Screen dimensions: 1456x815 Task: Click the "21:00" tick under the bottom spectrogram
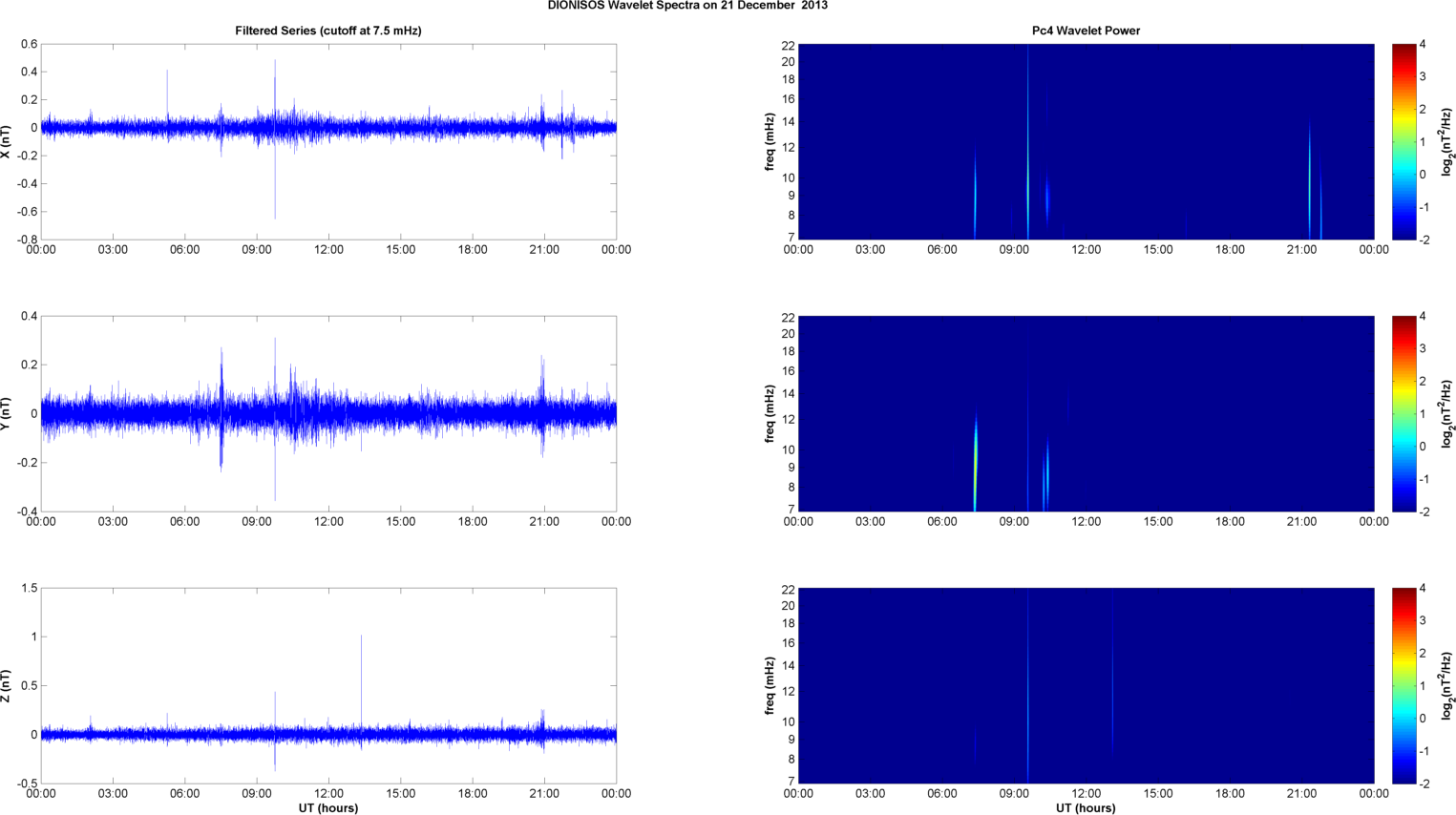coord(1302,794)
